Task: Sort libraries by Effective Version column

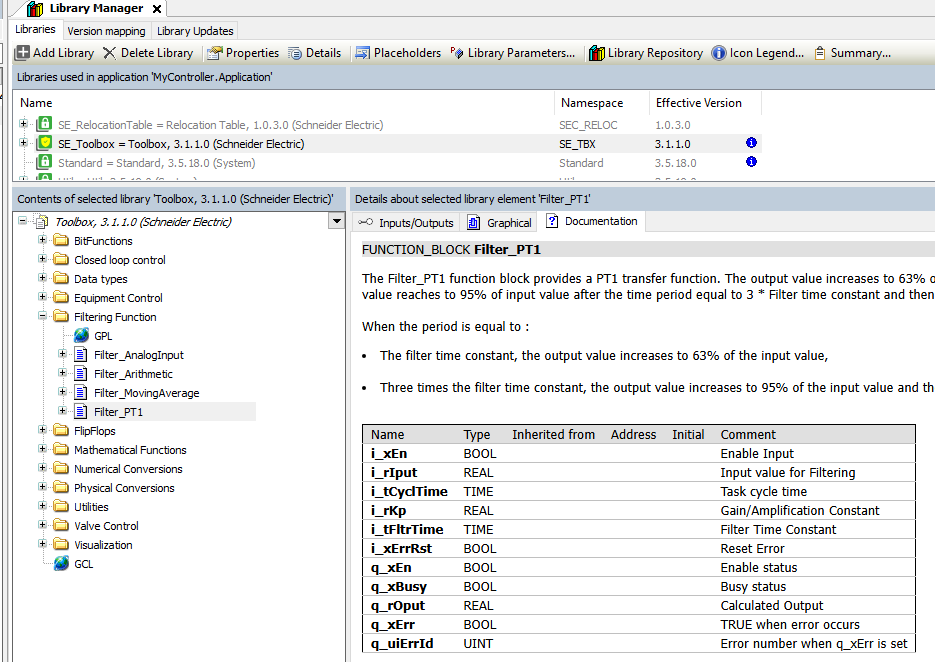Action: [699, 103]
